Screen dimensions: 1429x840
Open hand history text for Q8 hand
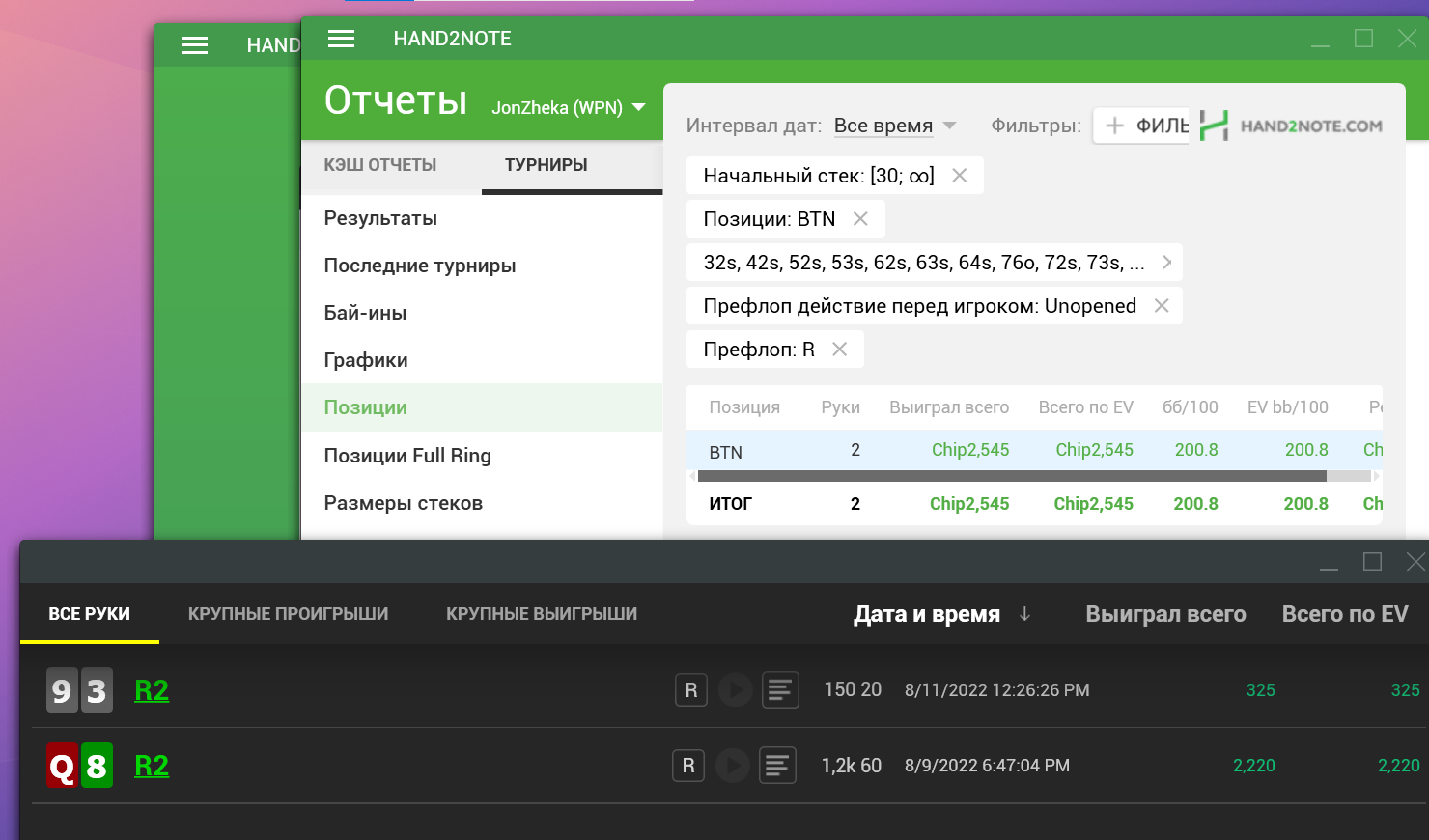click(x=777, y=766)
